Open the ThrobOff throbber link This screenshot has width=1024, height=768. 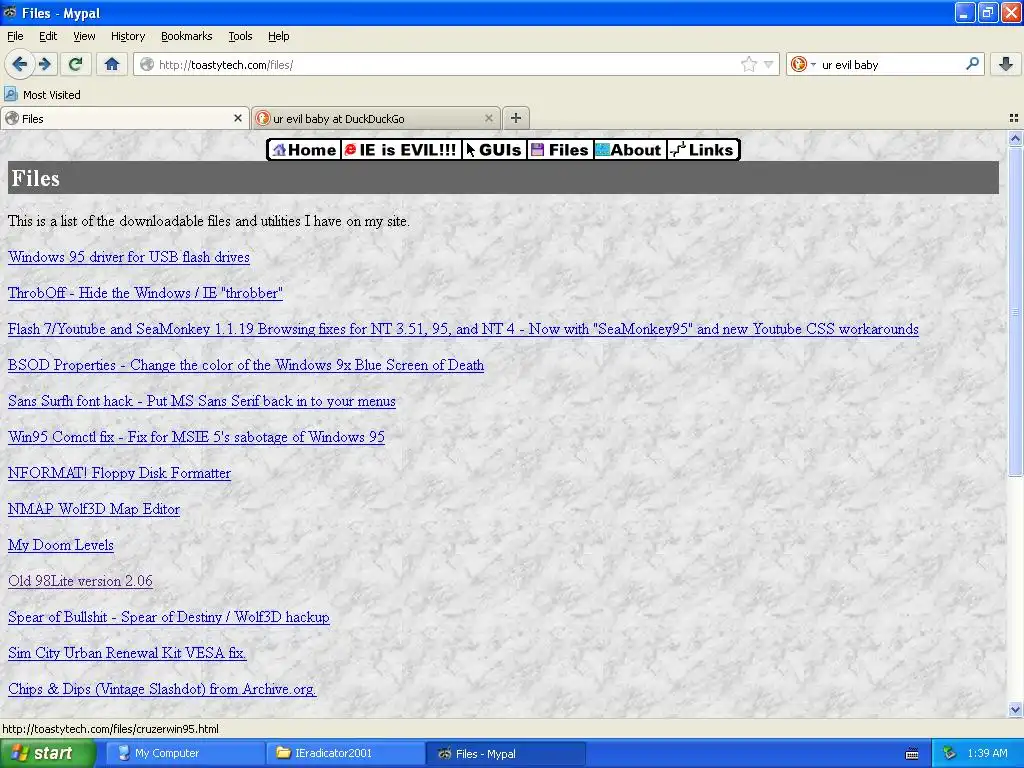coord(145,293)
